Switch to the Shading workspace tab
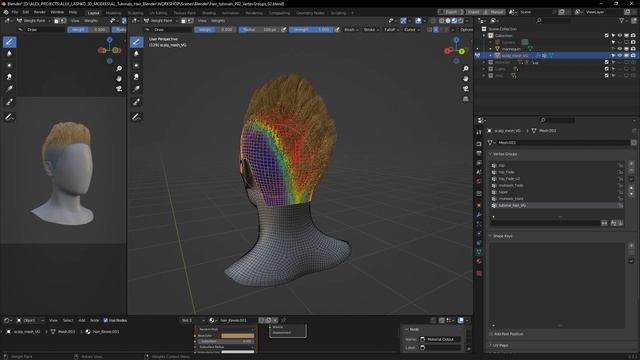640x360 pixels. coord(209,13)
